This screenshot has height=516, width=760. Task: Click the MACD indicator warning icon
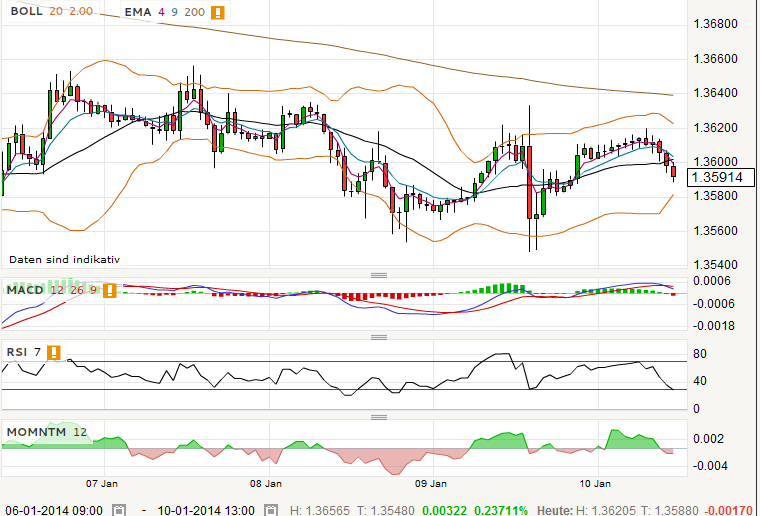coord(110,290)
